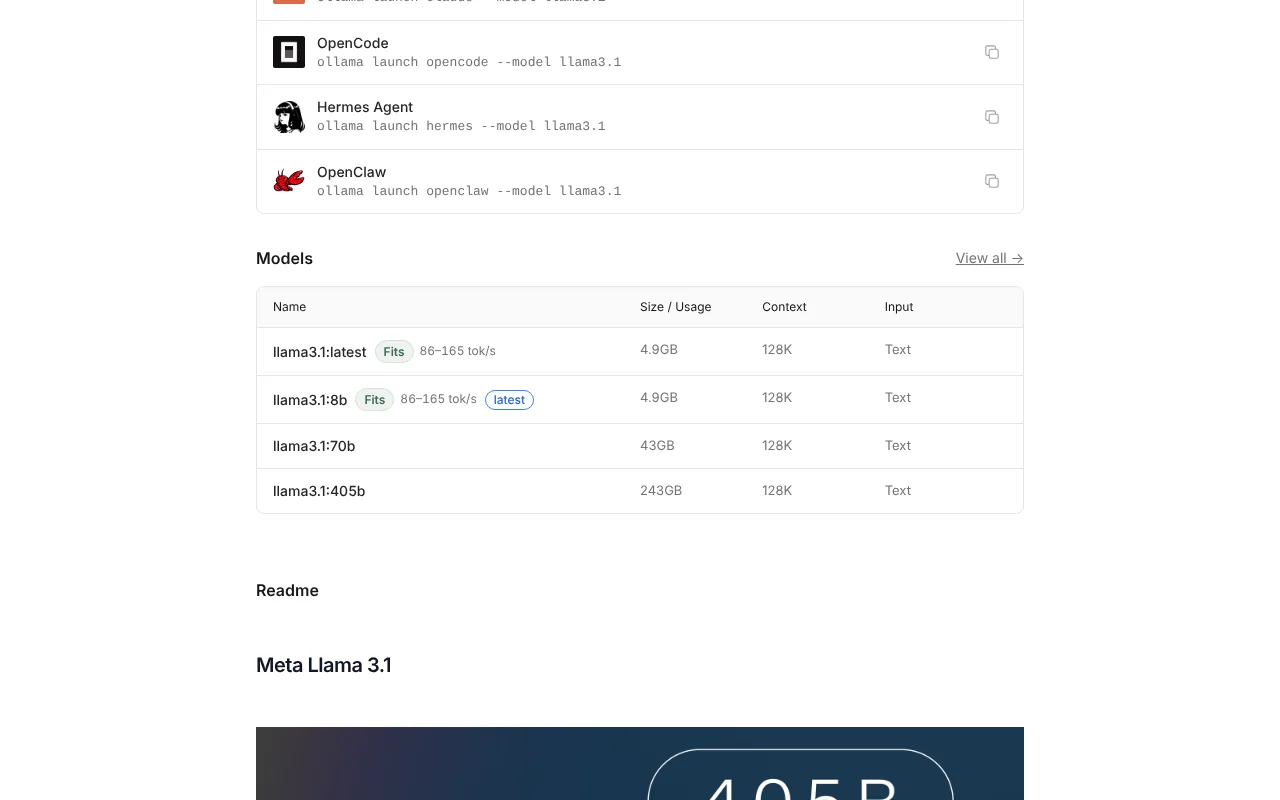
Task: Copy the Hermes Agent launch command
Action: pyautogui.click(x=992, y=117)
